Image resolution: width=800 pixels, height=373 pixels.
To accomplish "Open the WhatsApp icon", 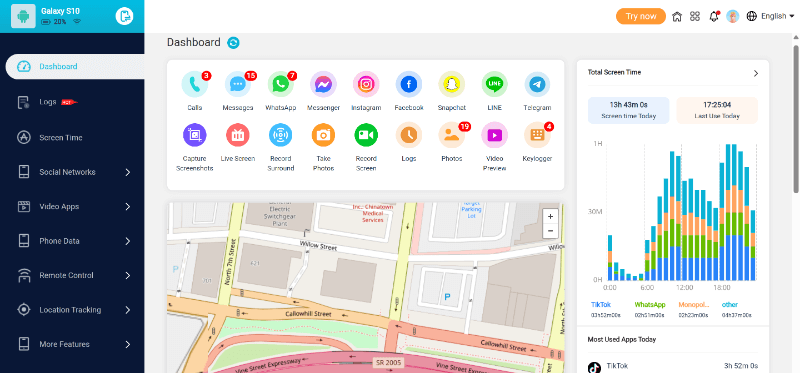I will pyautogui.click(x=280, y=85).
